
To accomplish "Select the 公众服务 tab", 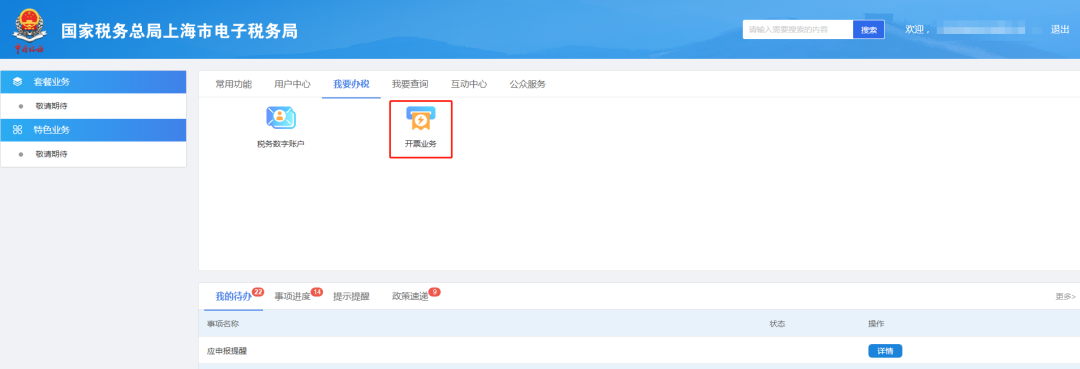I will pyautogui.click(x=528, y=84).
